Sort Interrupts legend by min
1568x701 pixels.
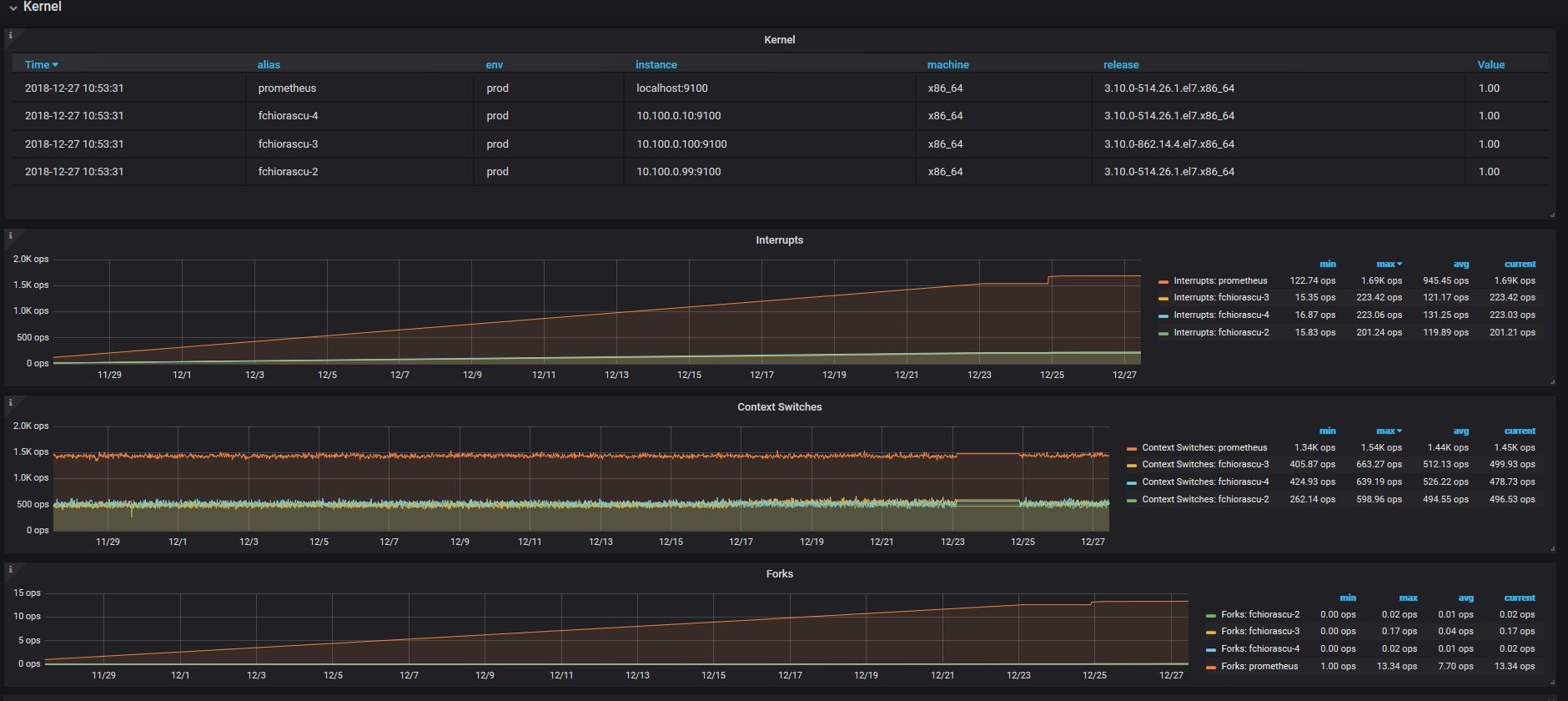pyautogui.click(x=1328, y=264)
